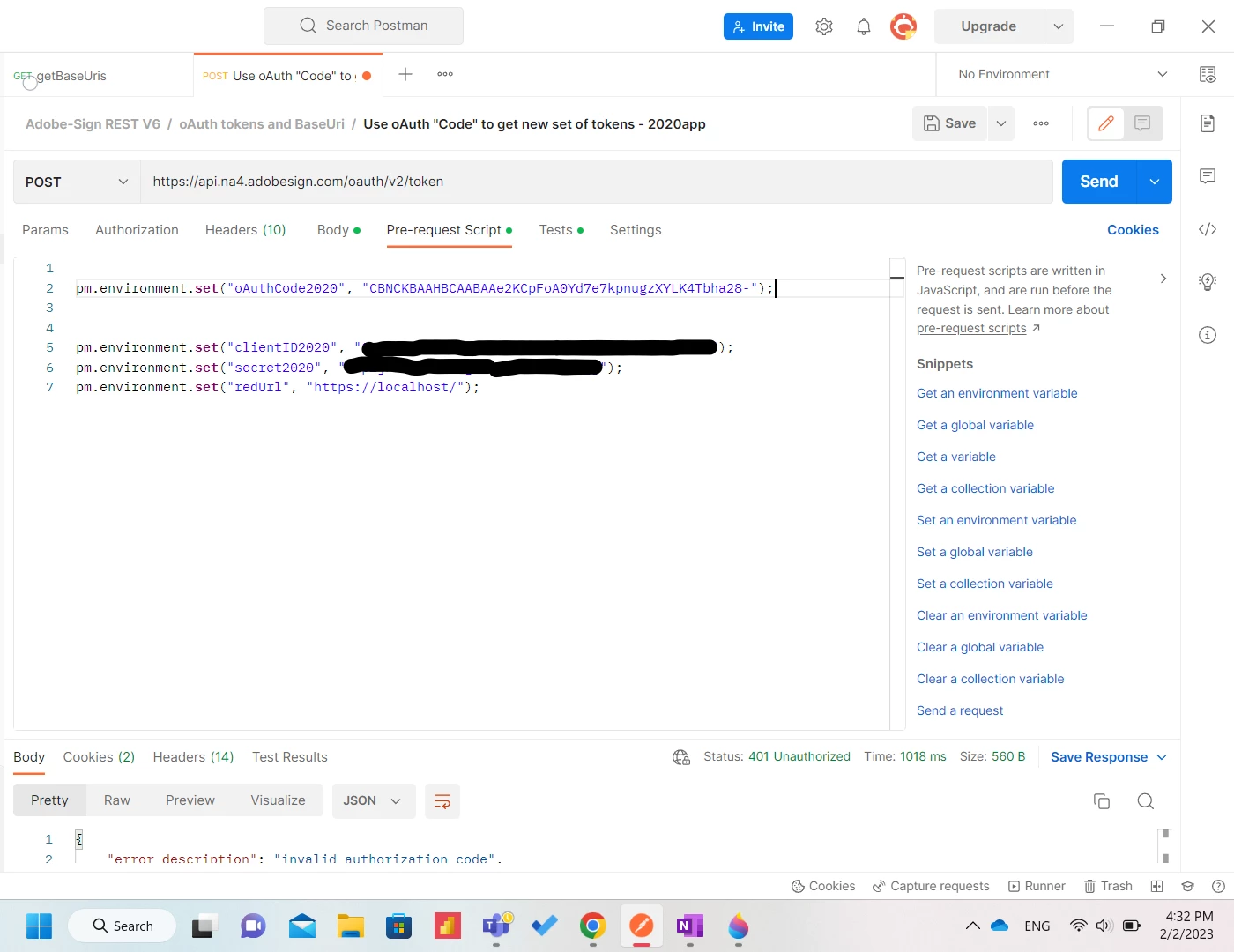The width and height of the screenshot is (1234, 952).
Task: Open the response Headers (14) tab
Action: pos(193,757)
